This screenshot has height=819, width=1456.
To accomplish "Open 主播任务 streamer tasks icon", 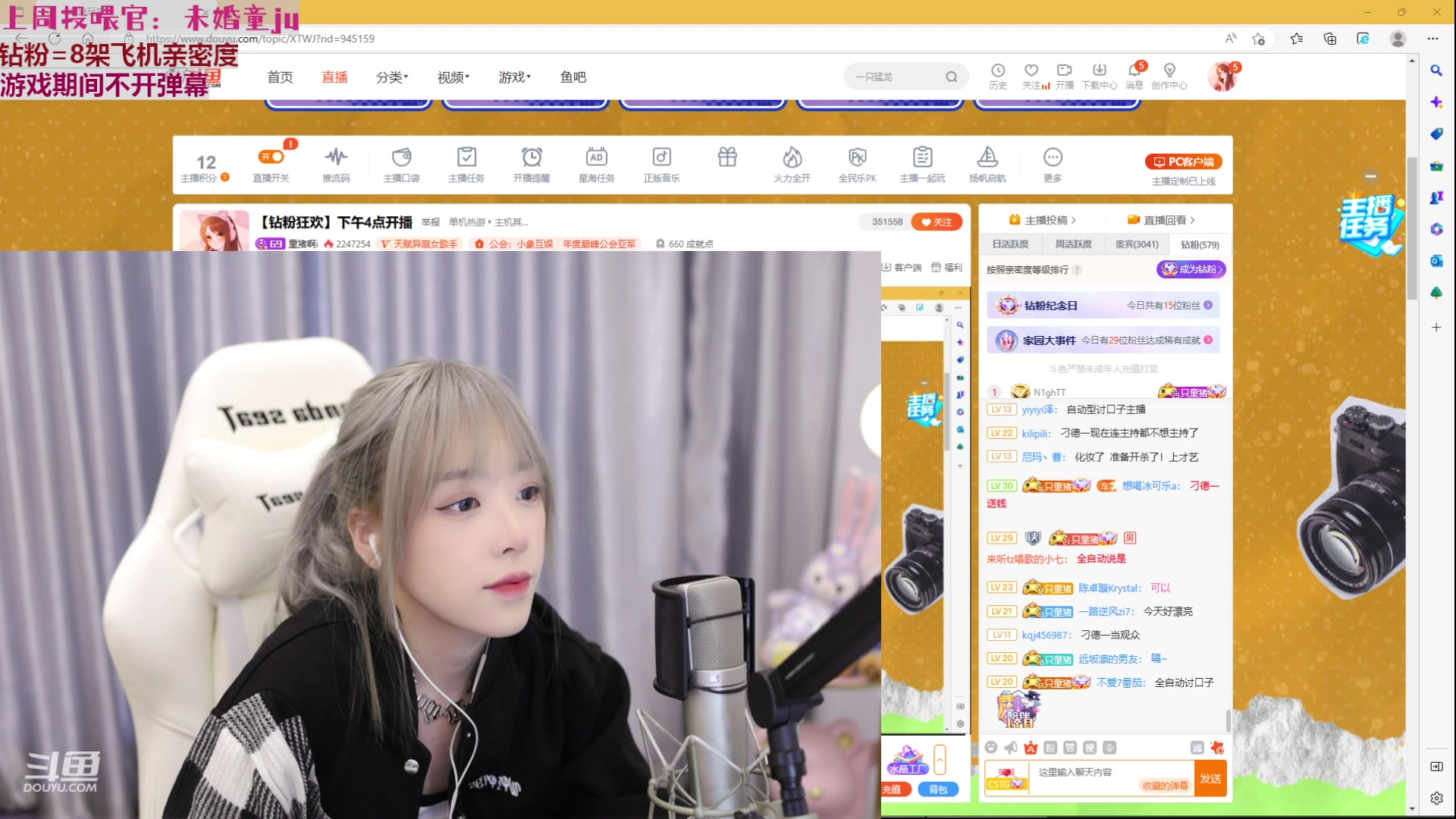I will coord(466,157).
